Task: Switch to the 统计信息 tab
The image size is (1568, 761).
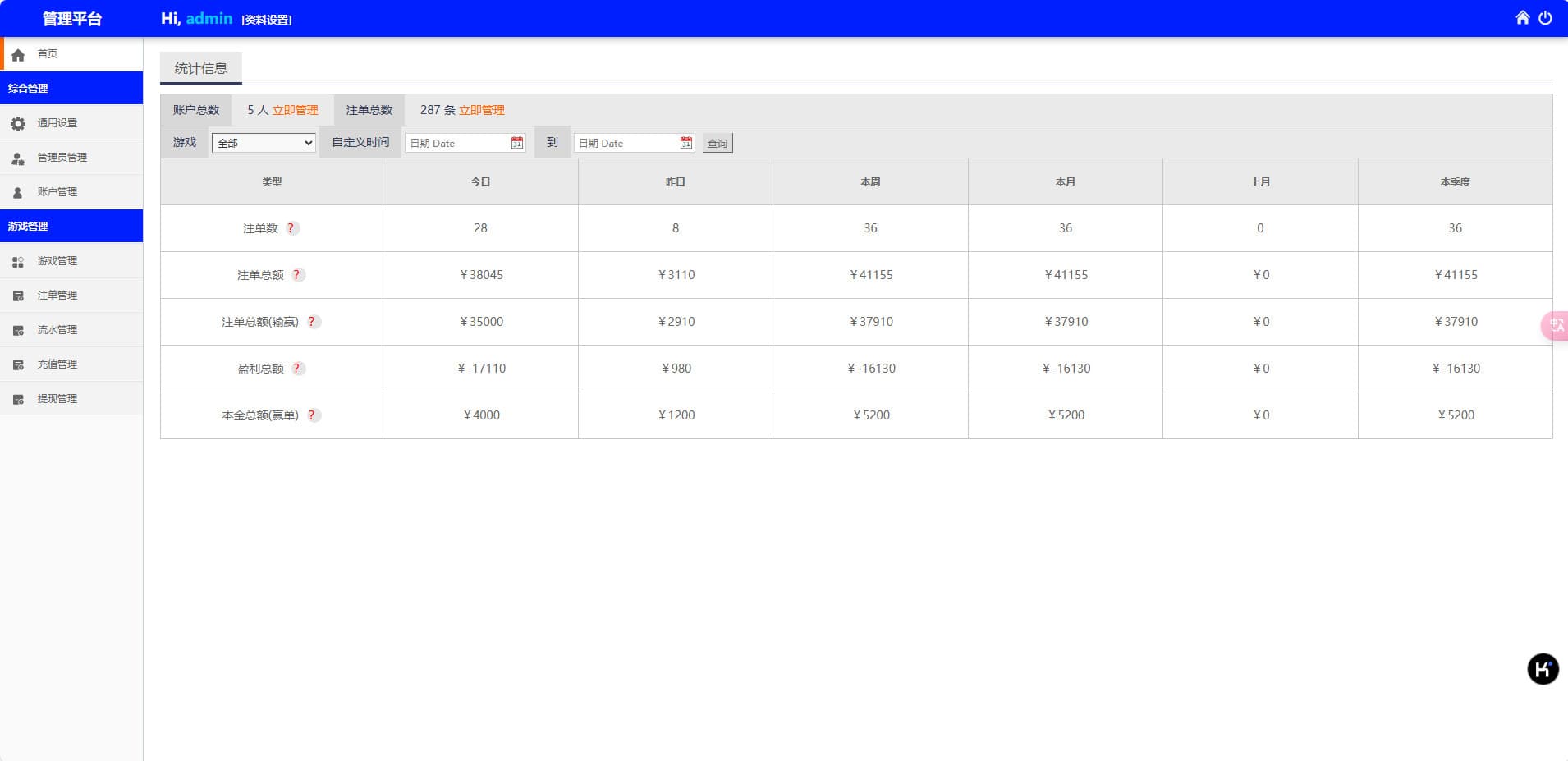Action: [x=201, y=68]
